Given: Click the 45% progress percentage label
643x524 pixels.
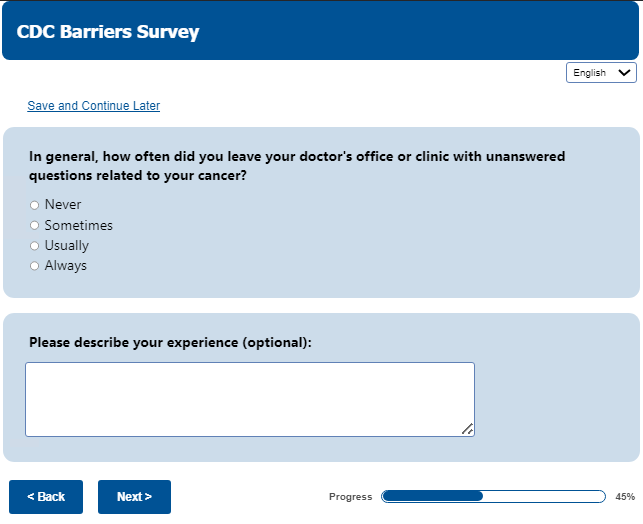Looking at the screenshot, I should pos(625,497).
